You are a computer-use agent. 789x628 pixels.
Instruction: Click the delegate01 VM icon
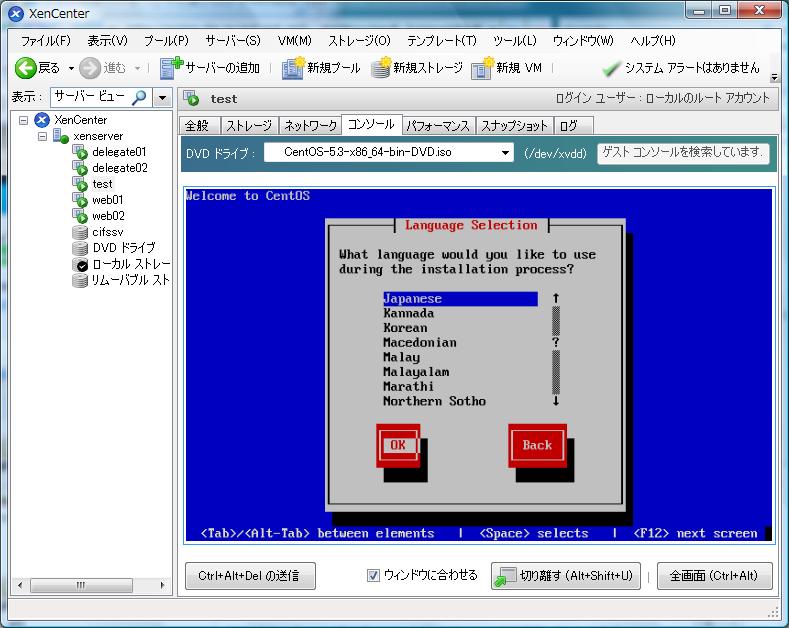80,152
